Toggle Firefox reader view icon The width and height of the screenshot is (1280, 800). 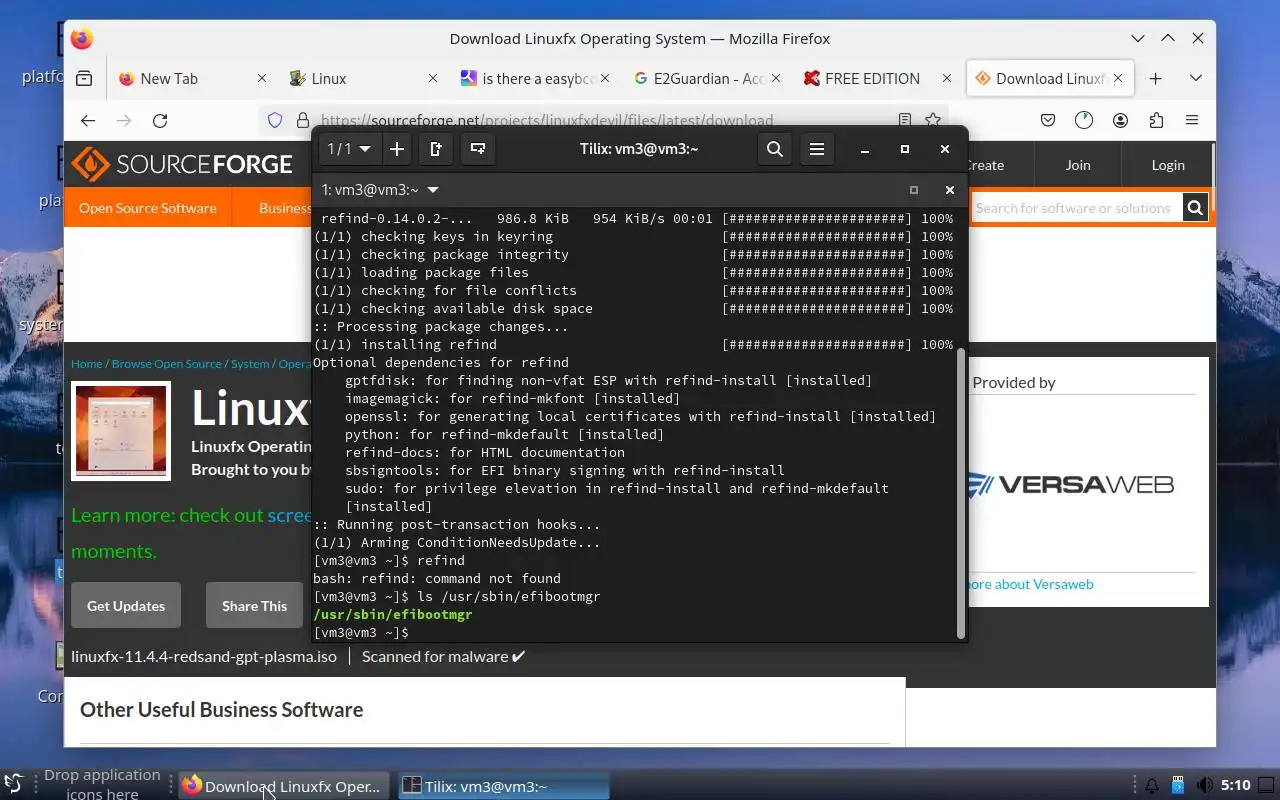[x=905, y=120]
